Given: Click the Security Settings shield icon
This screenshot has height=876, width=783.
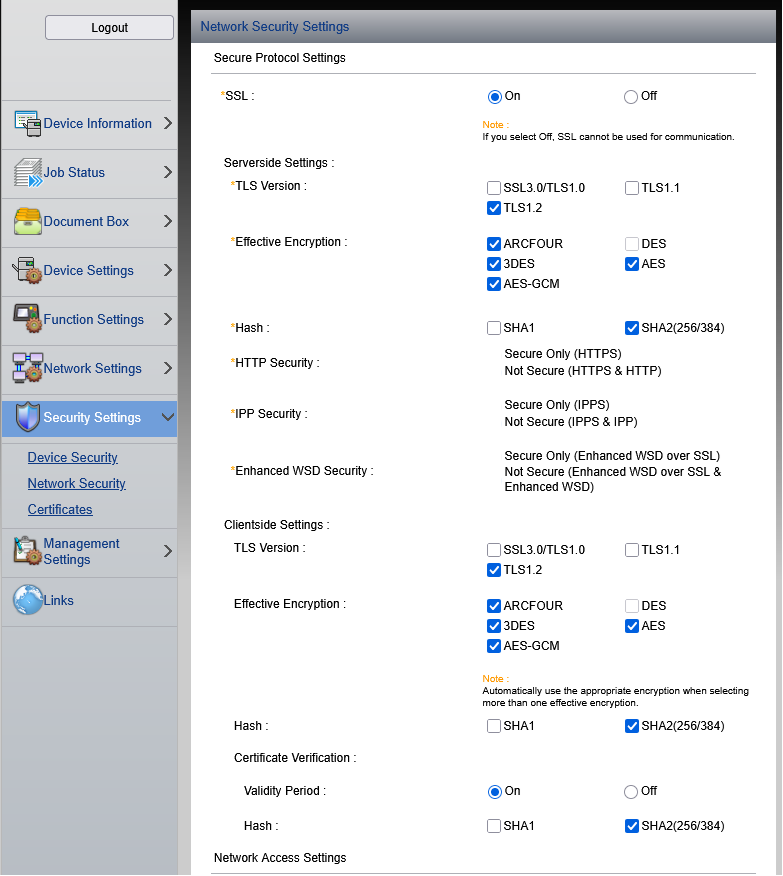Looking at the screenshot, I should [27, 418].
